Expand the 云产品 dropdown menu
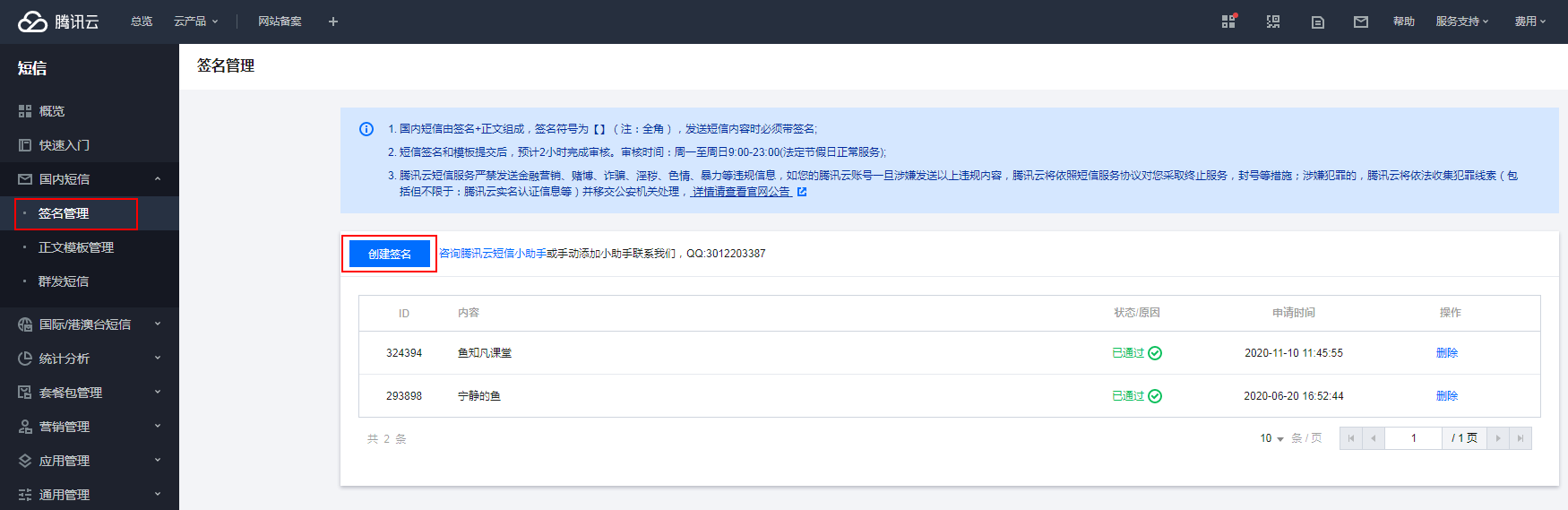Image resolution: width=1568 pixels, height=510 pixels. point(195,22)
